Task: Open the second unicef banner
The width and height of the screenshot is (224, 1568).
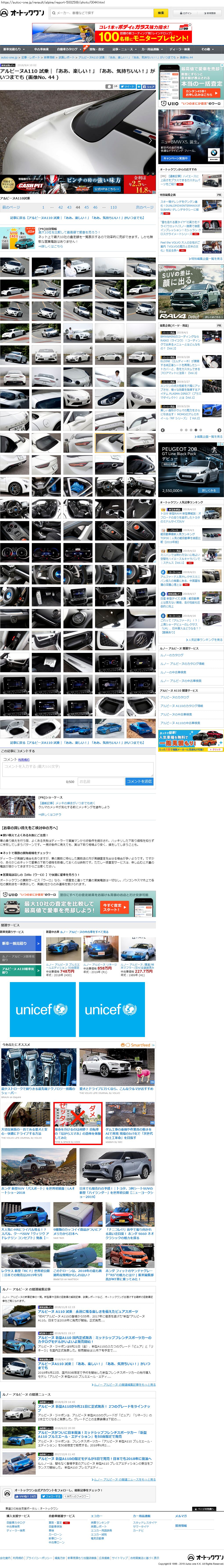Action: click(x=112, y=1009)
